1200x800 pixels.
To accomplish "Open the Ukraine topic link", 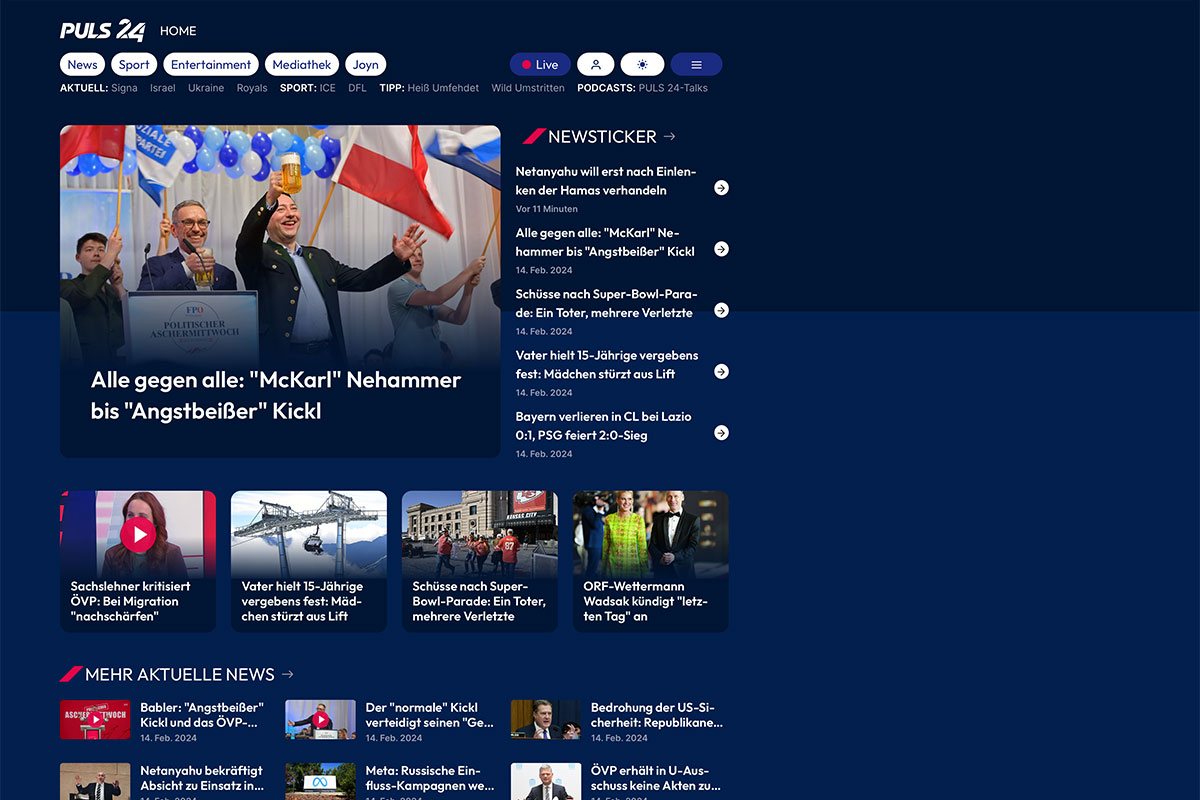I will point(206,88).
